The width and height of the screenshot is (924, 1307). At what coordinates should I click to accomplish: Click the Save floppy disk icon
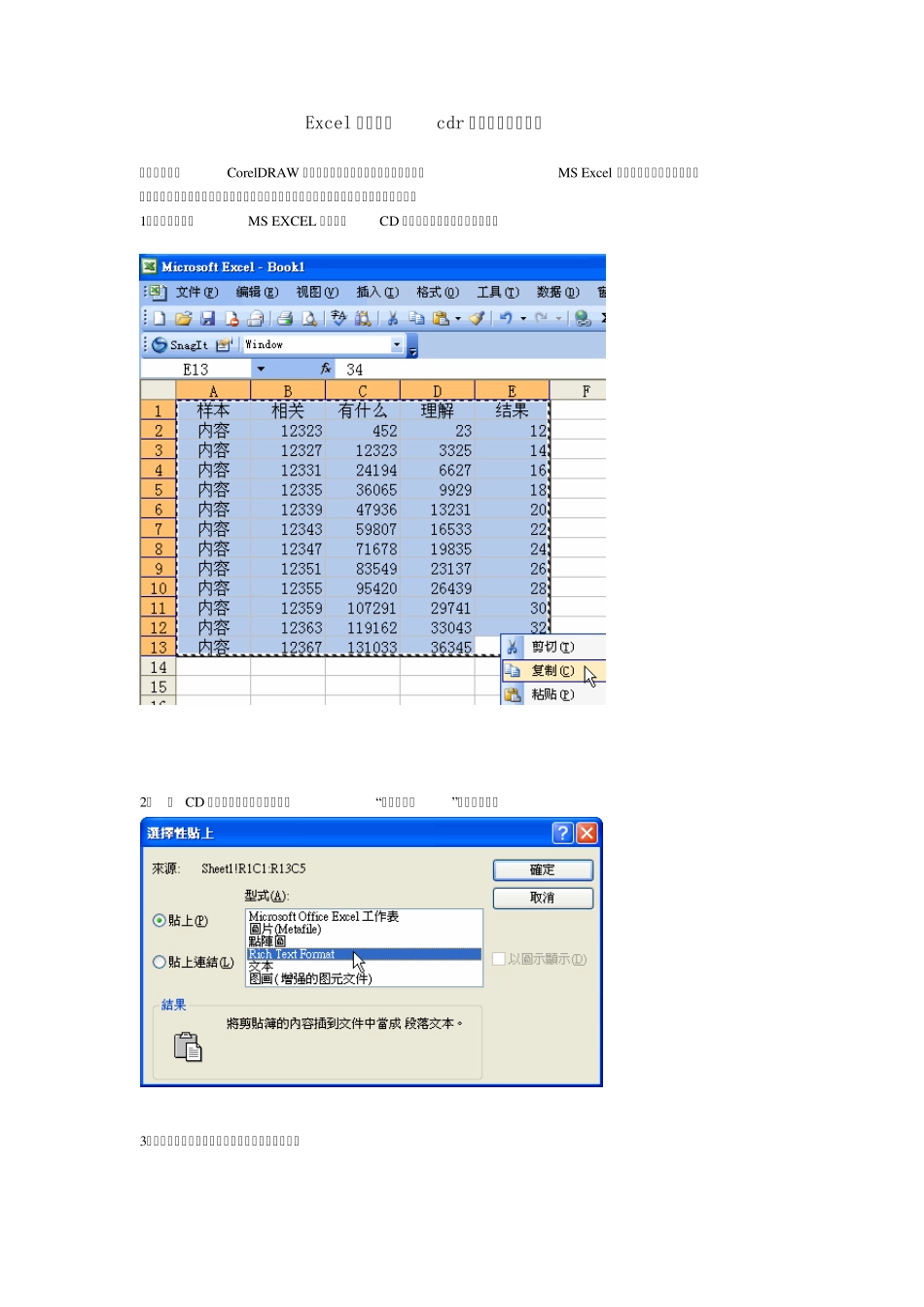point(207,318)
